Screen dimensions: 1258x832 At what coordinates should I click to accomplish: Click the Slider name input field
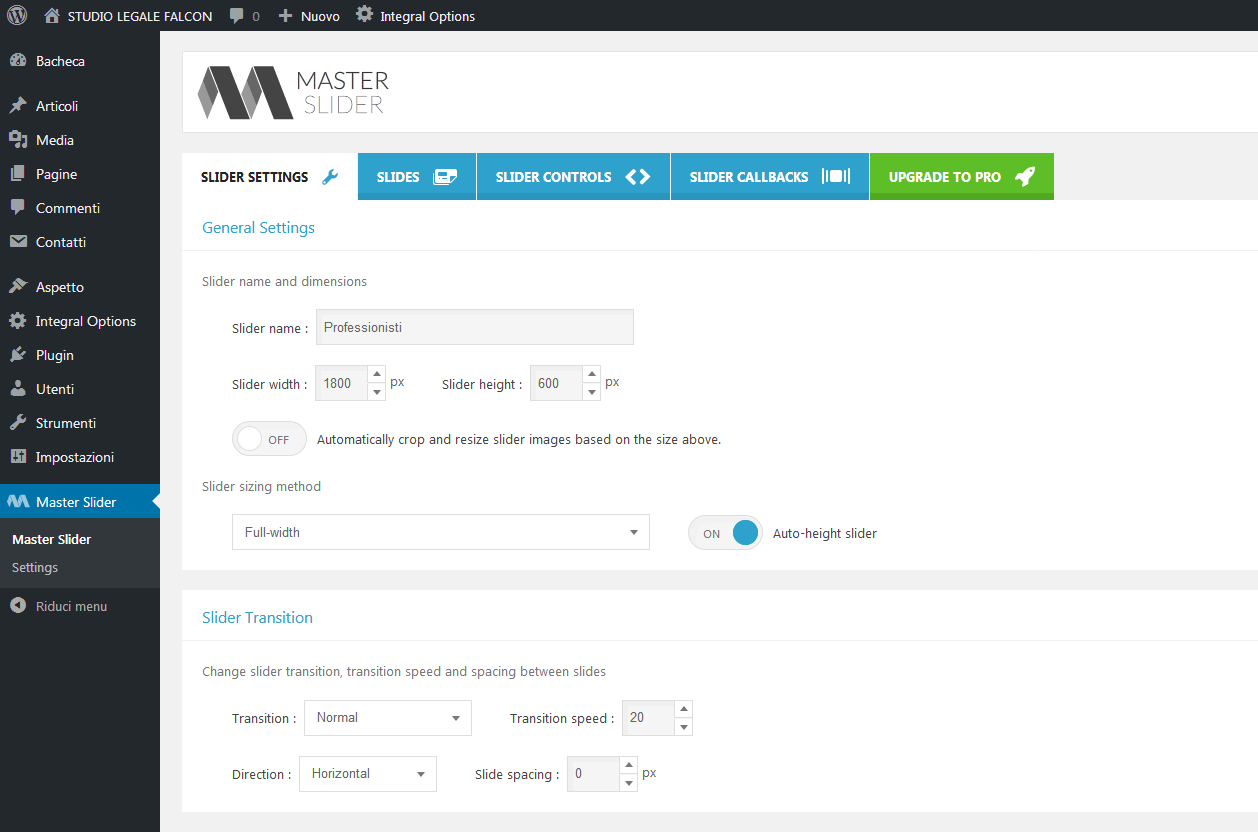click(x=475, y=327)
